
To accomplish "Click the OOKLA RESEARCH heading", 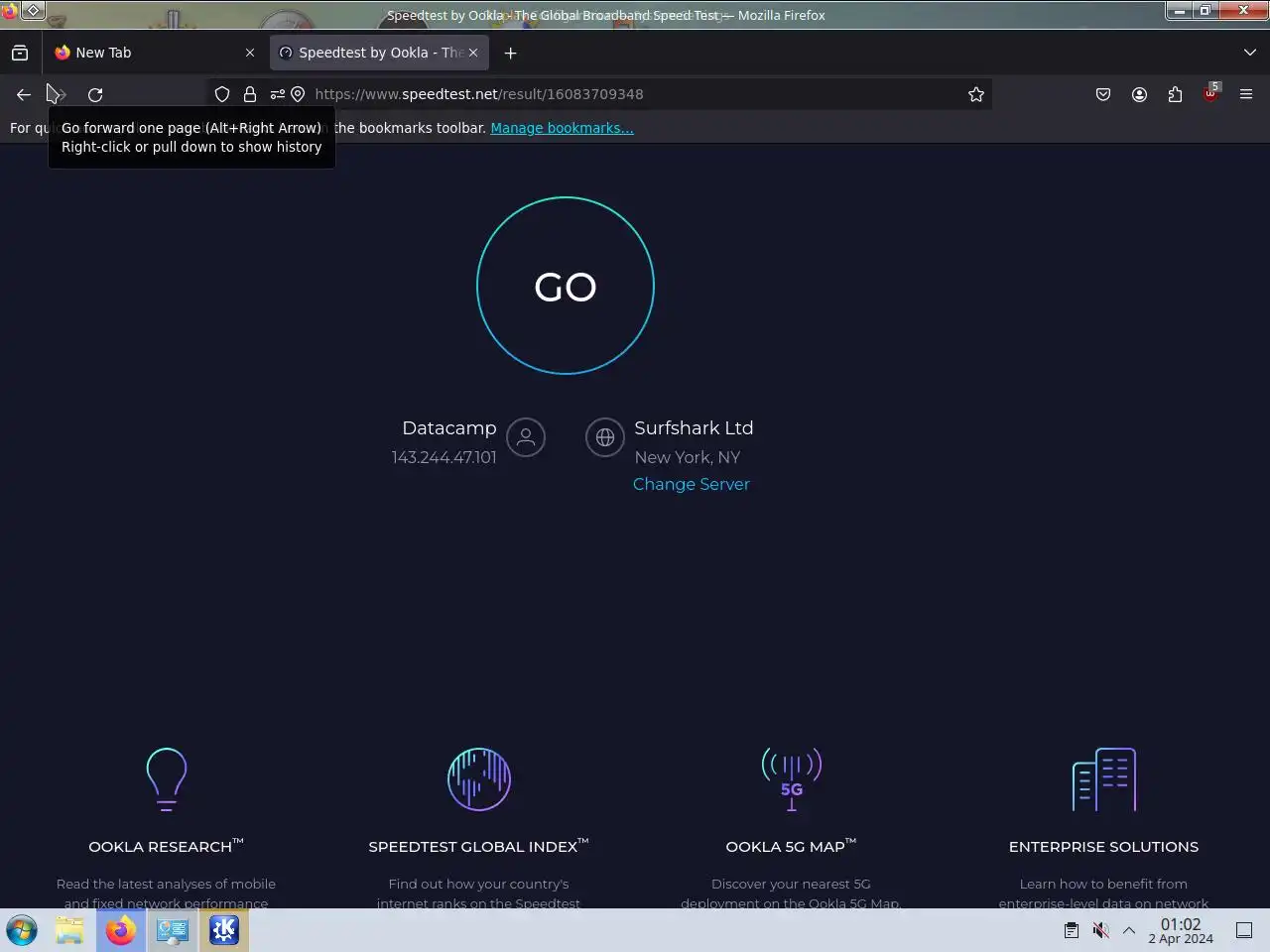I will [x=166, y=846].
